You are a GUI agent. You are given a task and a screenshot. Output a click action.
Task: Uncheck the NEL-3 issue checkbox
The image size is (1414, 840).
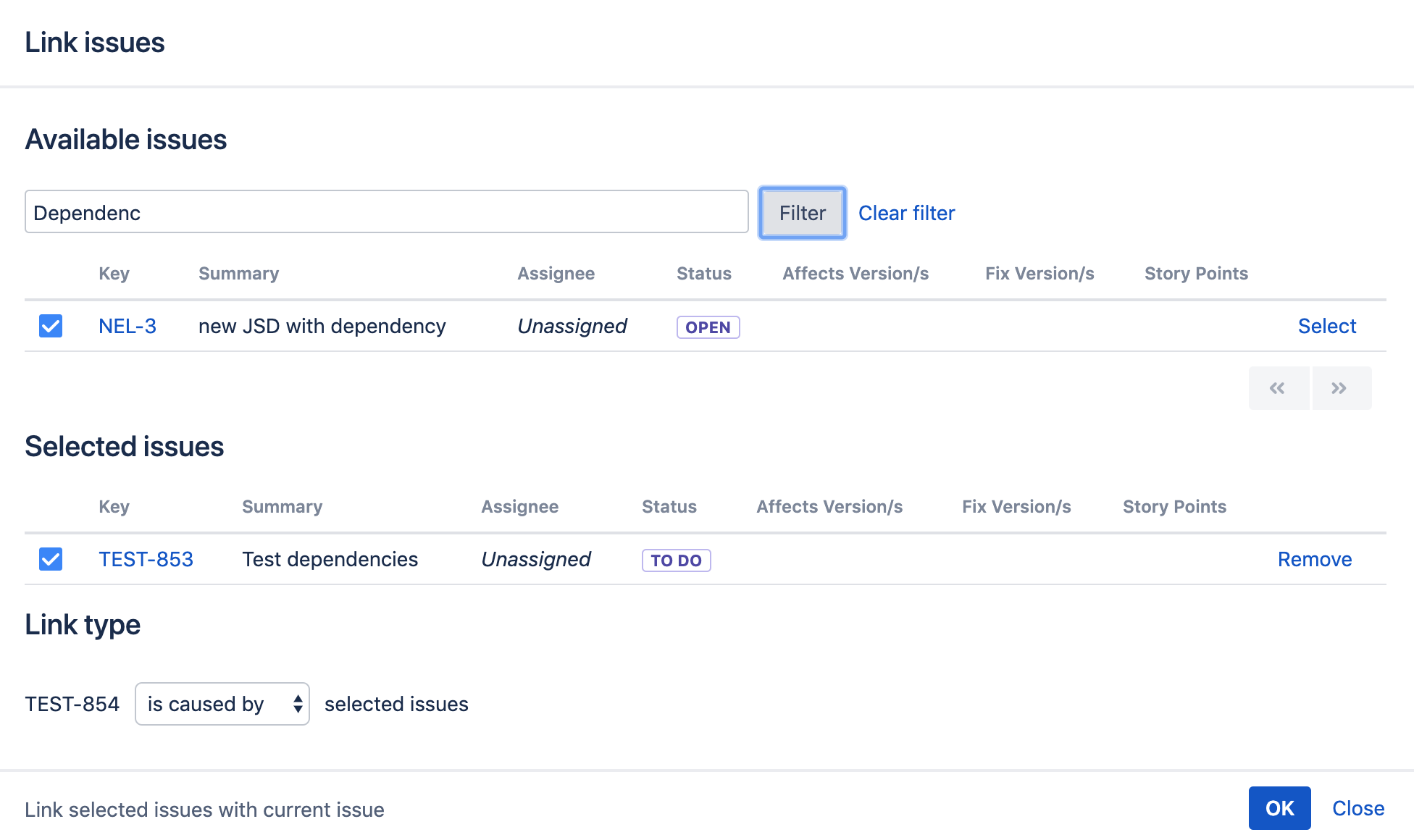51,326
